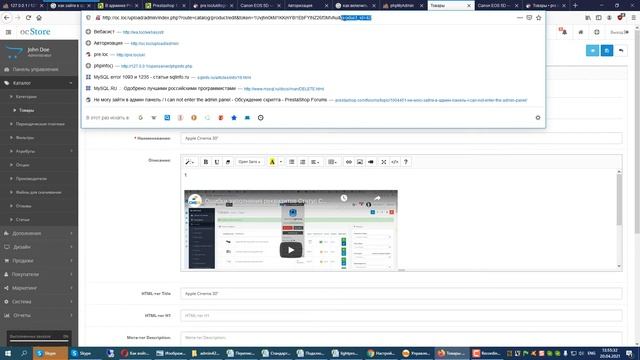
Task: Click the insert link icon
Action: coord(349,162)
